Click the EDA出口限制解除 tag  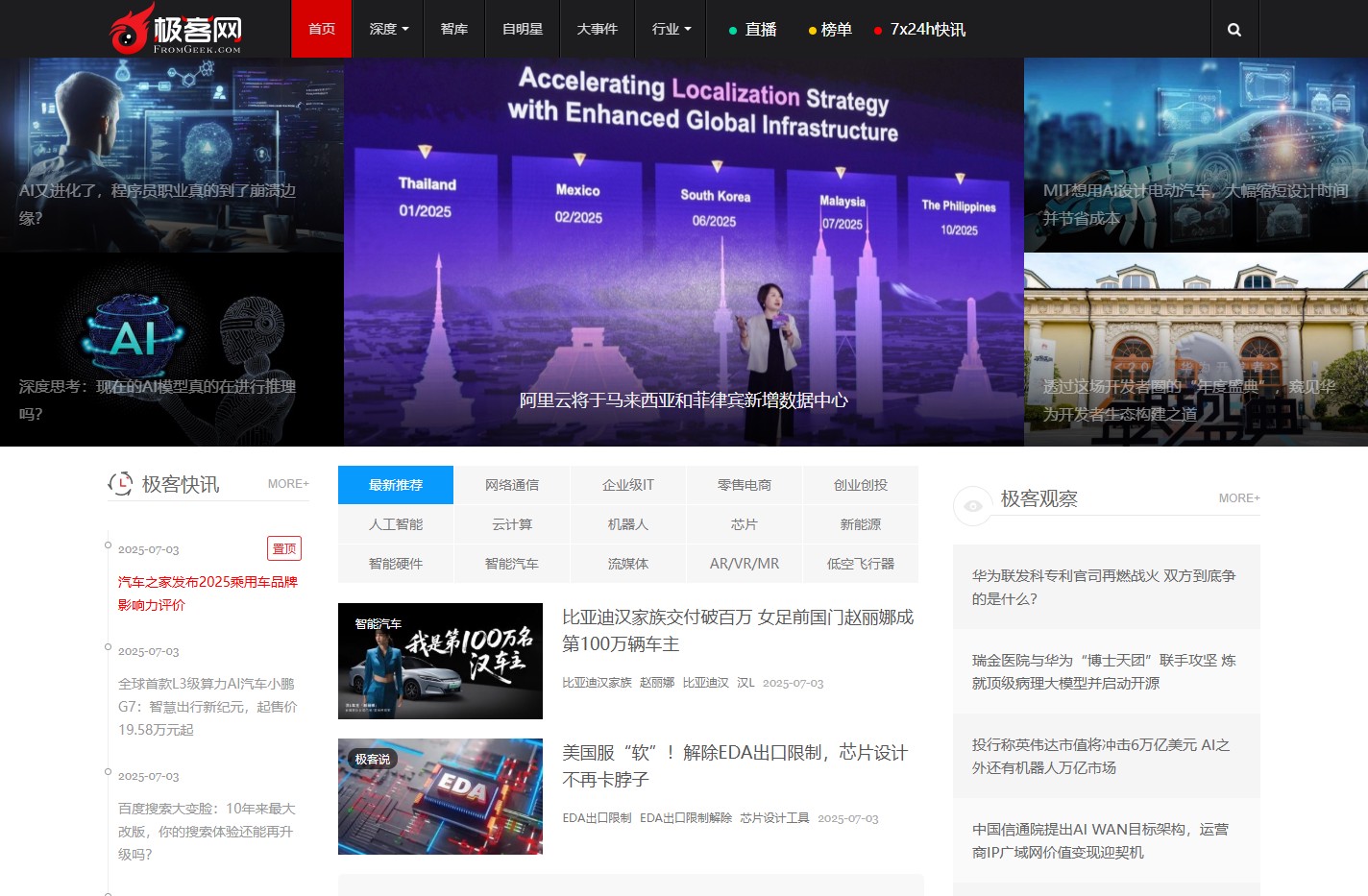coord(686,818)
